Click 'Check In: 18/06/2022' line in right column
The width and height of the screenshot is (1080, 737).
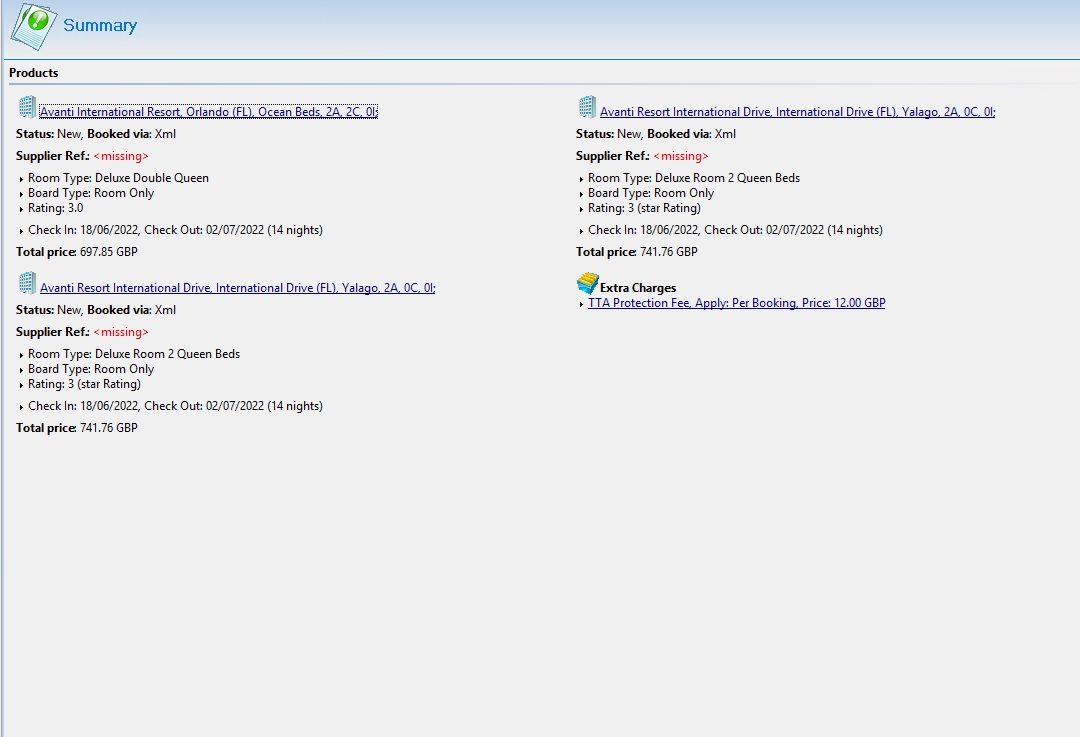(735, 230)
